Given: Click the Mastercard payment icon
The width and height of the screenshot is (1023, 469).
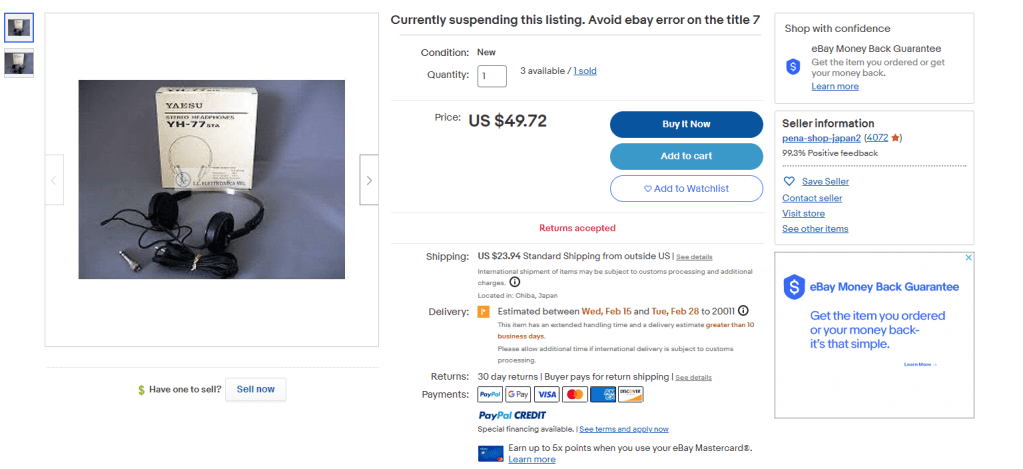Looking at the screenshot, I should tap(574, 395).
